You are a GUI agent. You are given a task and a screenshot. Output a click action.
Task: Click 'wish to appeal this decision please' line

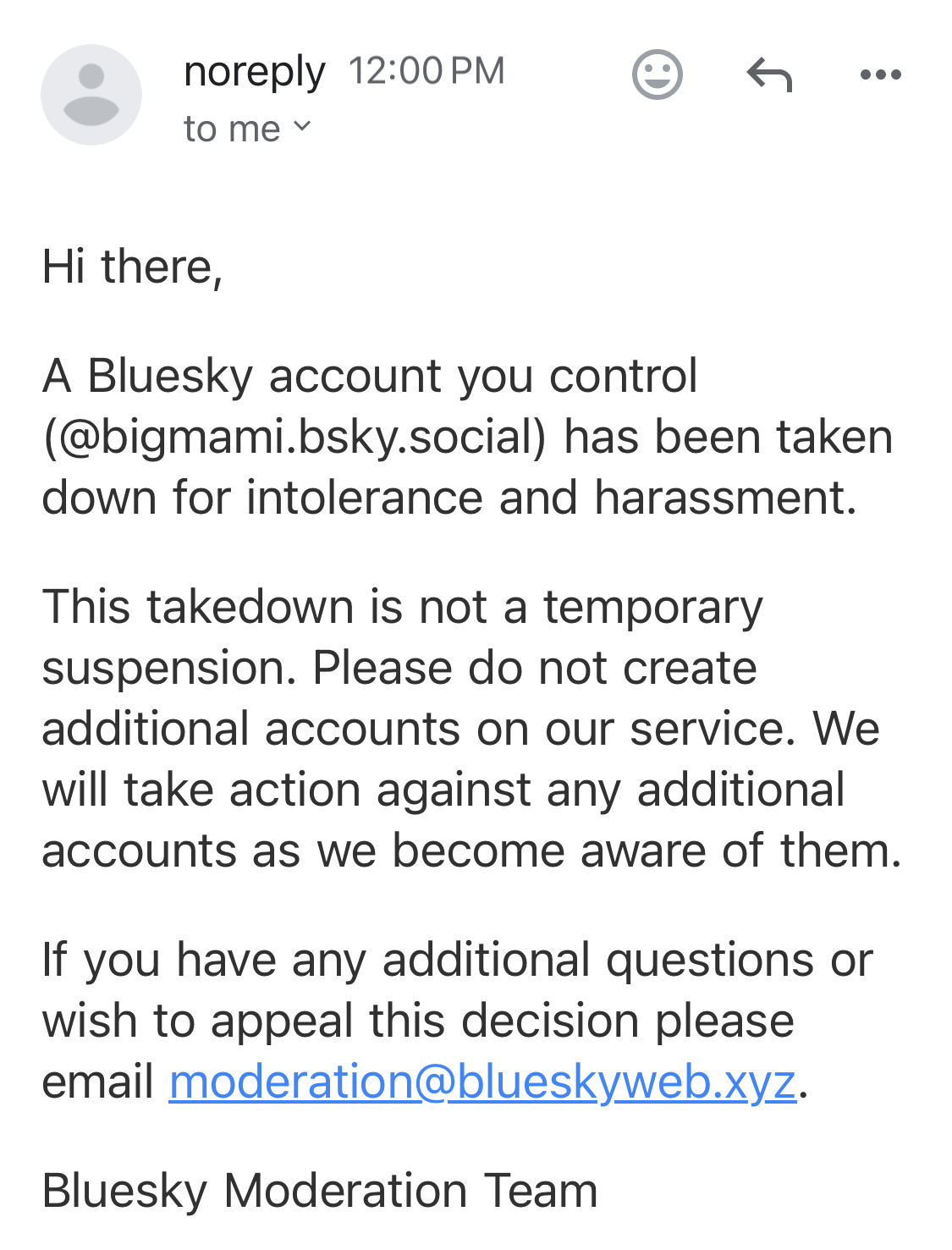(418, 1021)
